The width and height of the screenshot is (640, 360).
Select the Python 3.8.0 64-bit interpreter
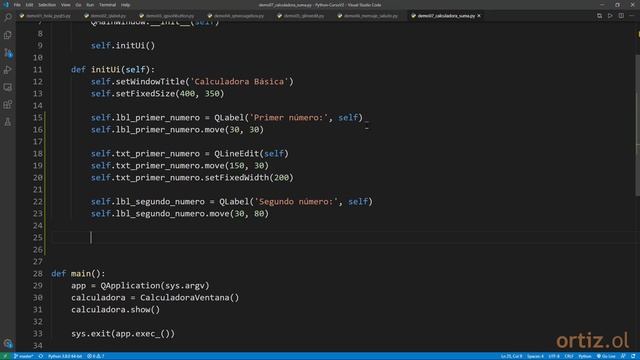[x=65, y=356]
